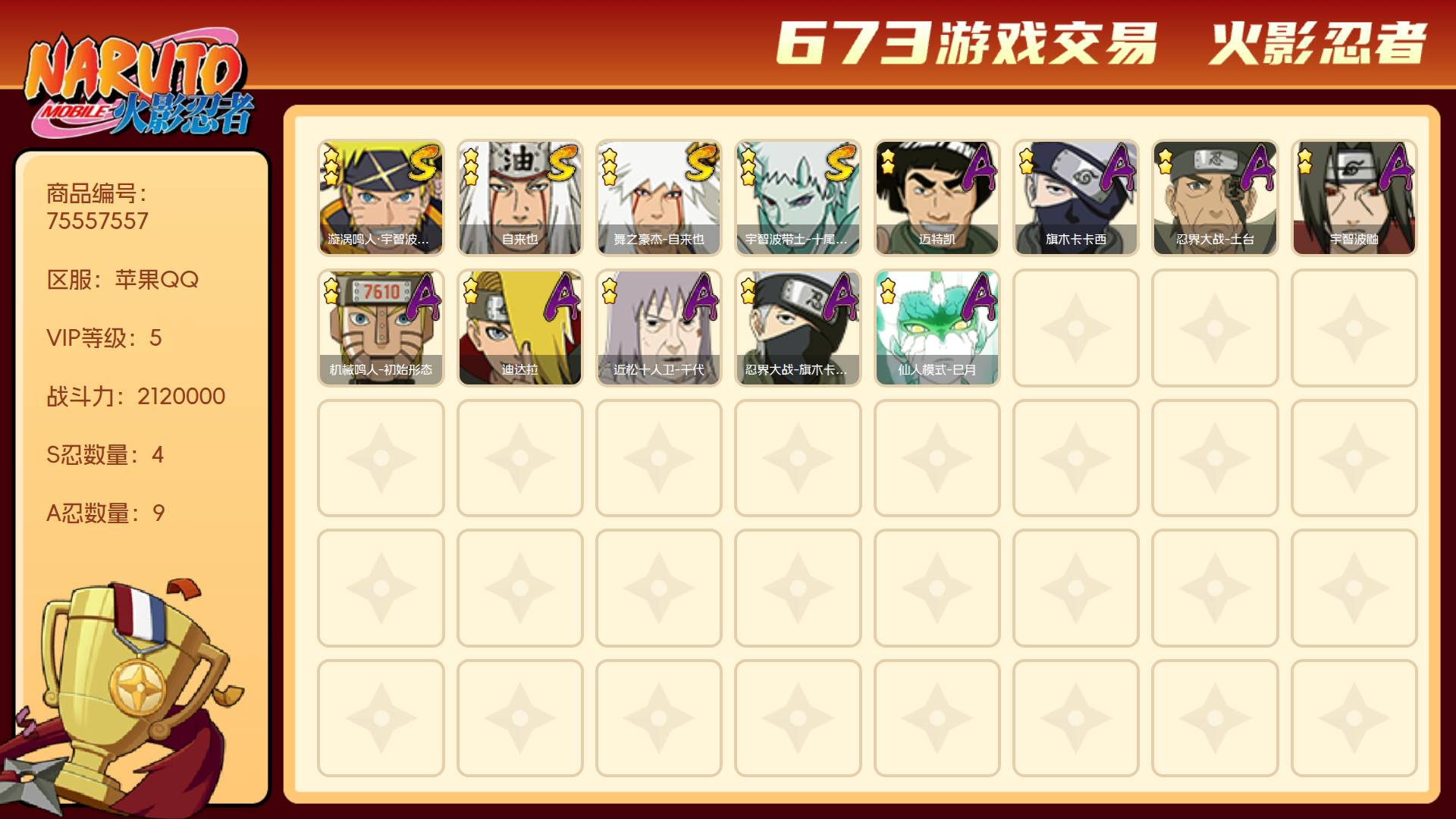Click the 区服 苹果QQ server label
Viewport: 1456px width, 819px height.
[x=122, y=279]
